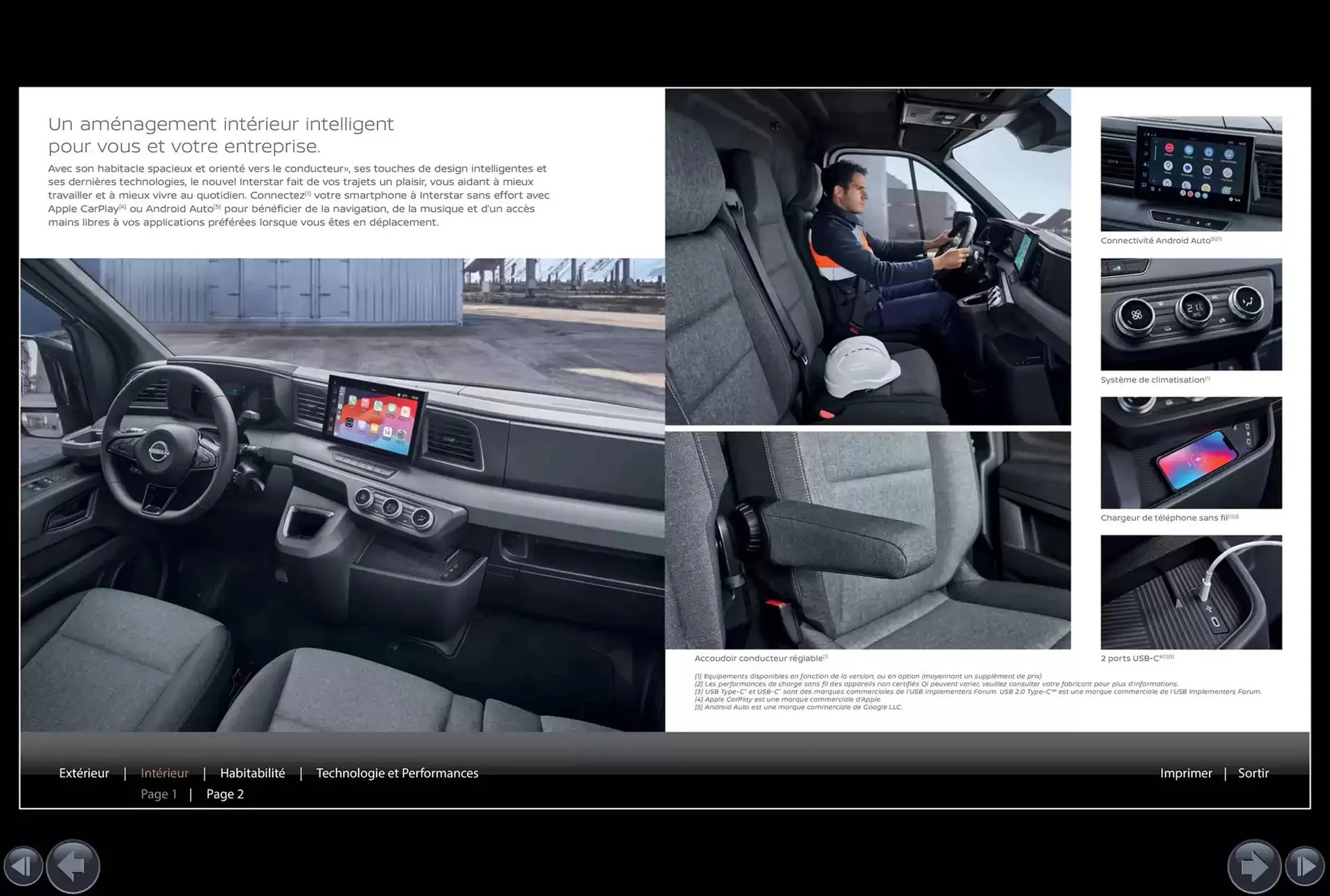Go to Page 1 of Intérieur
The height and width of the screenshot is (896, 1330).
point(159,794)
